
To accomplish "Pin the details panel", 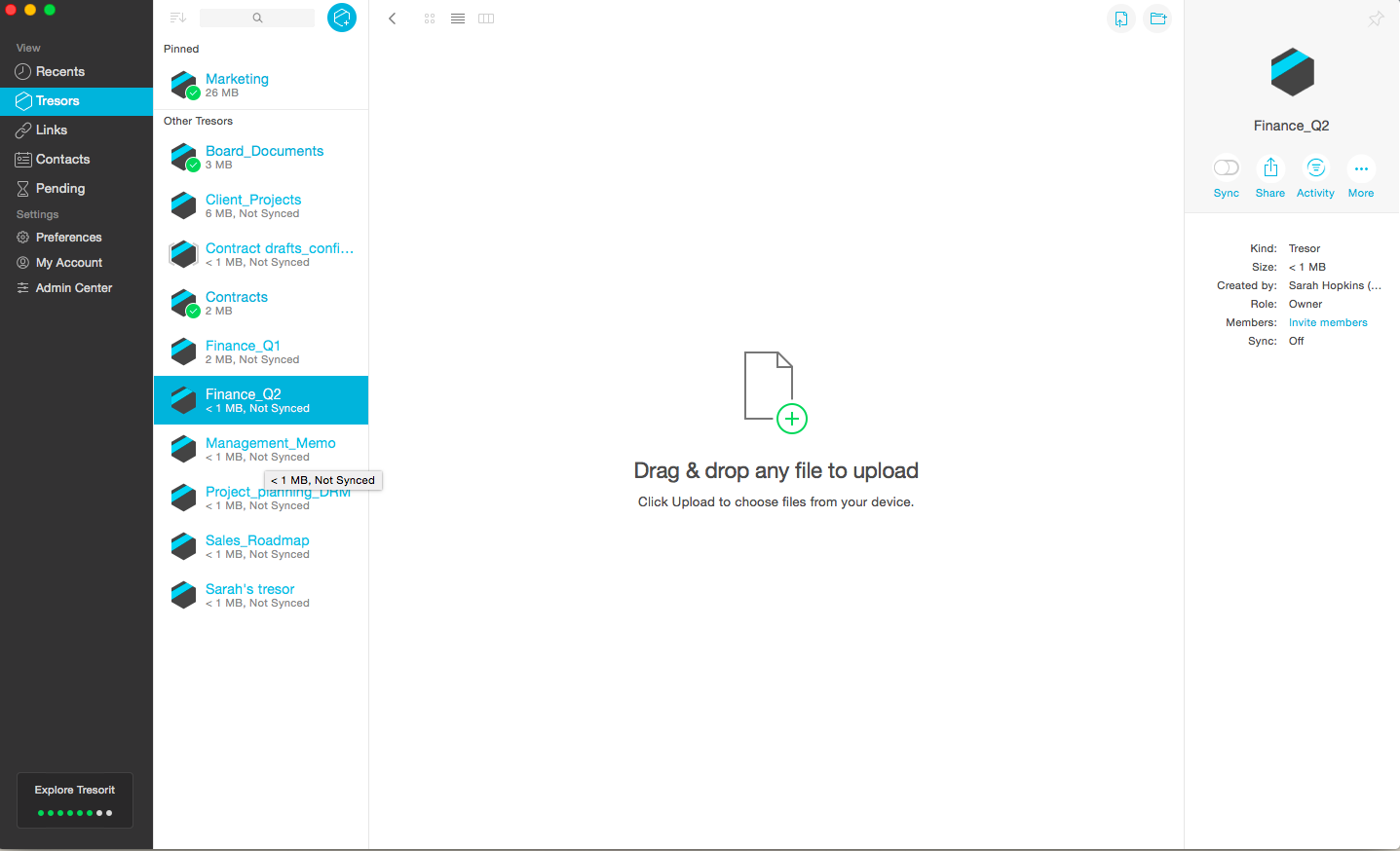I will [1376, 18].
